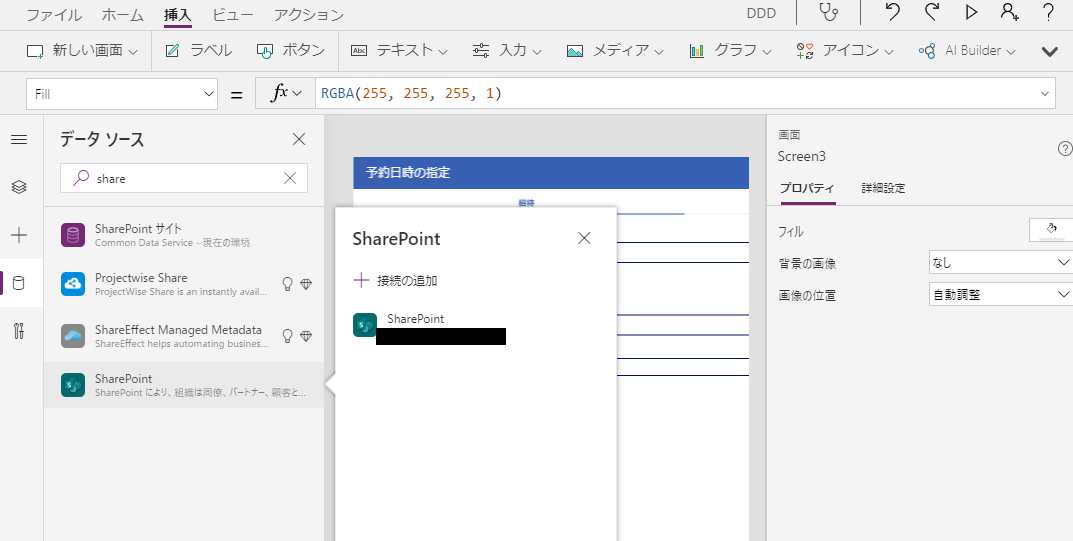Insert a ラベル control
This screenshot has height=541, width=1073.
(x=198, y=50)
